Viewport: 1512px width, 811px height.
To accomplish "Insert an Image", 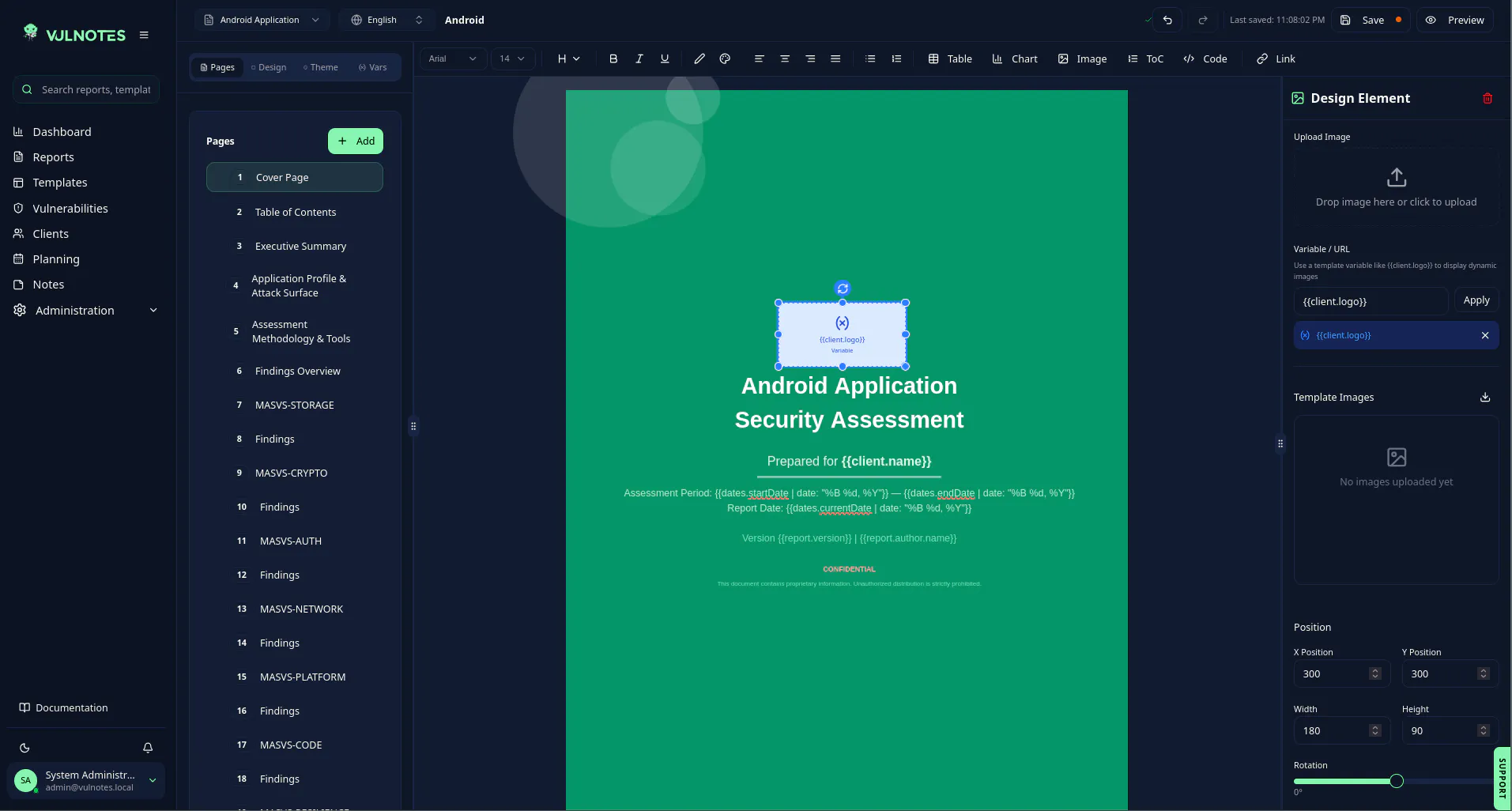I will click(1082, 58).
